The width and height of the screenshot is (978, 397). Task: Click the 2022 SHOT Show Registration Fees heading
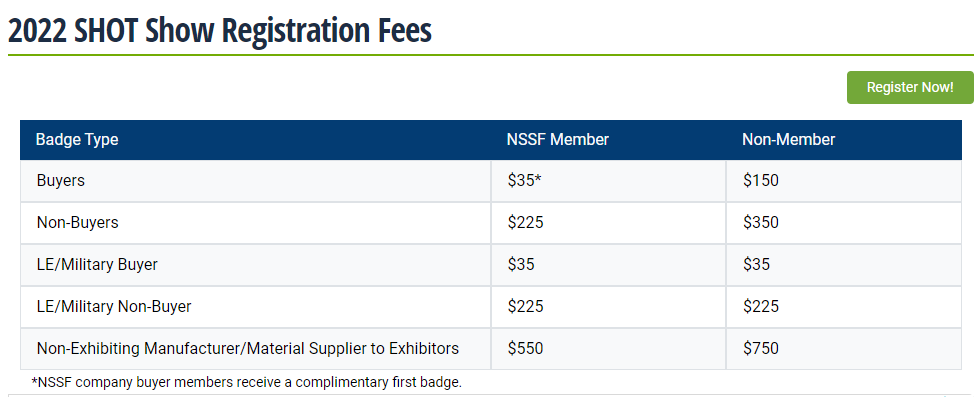click(x=220, y=31)
